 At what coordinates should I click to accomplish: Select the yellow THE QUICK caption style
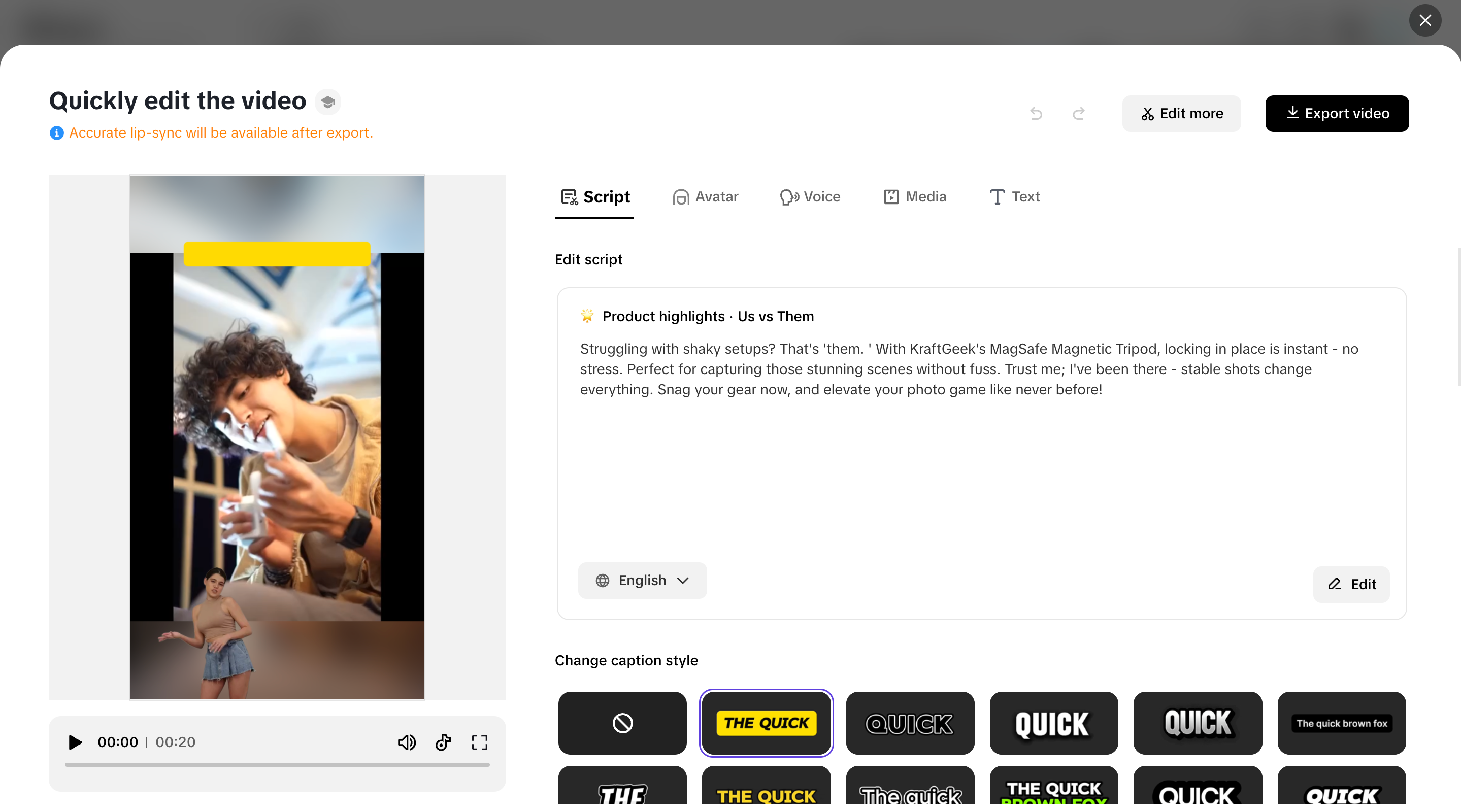coord(766,723)
